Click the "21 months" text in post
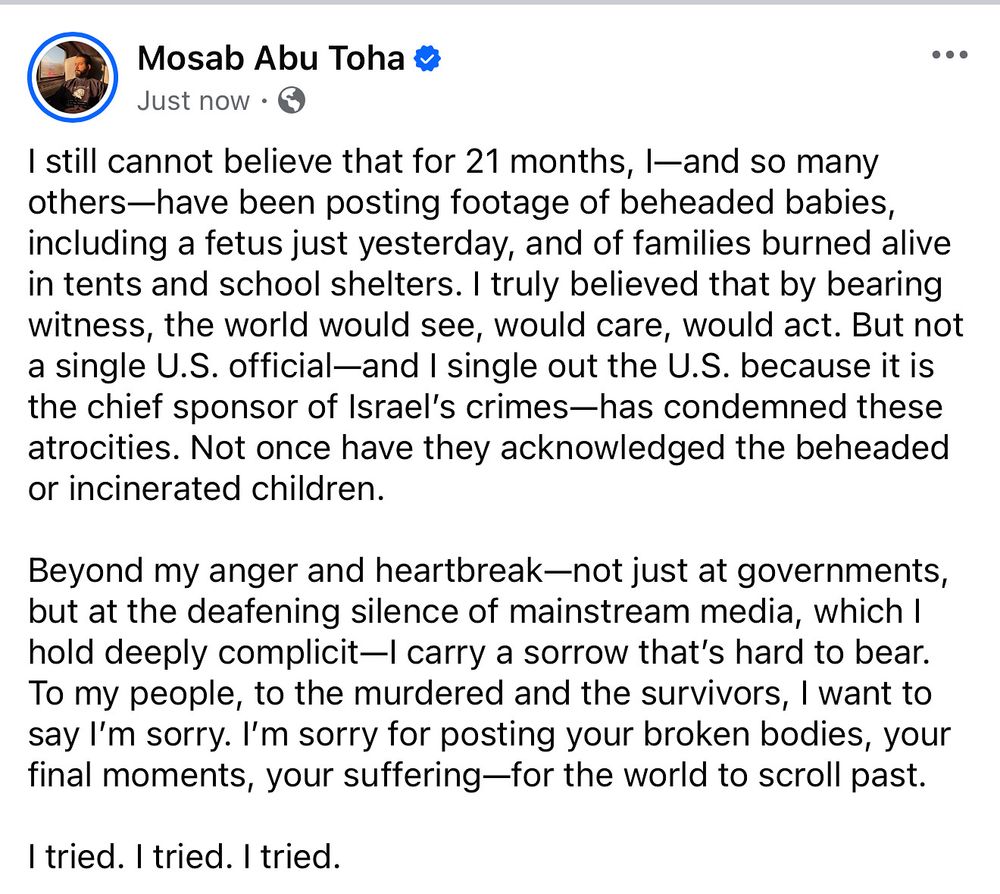Image resolution: width=1000 pixels, height=894 pixels. click(545, 161)
